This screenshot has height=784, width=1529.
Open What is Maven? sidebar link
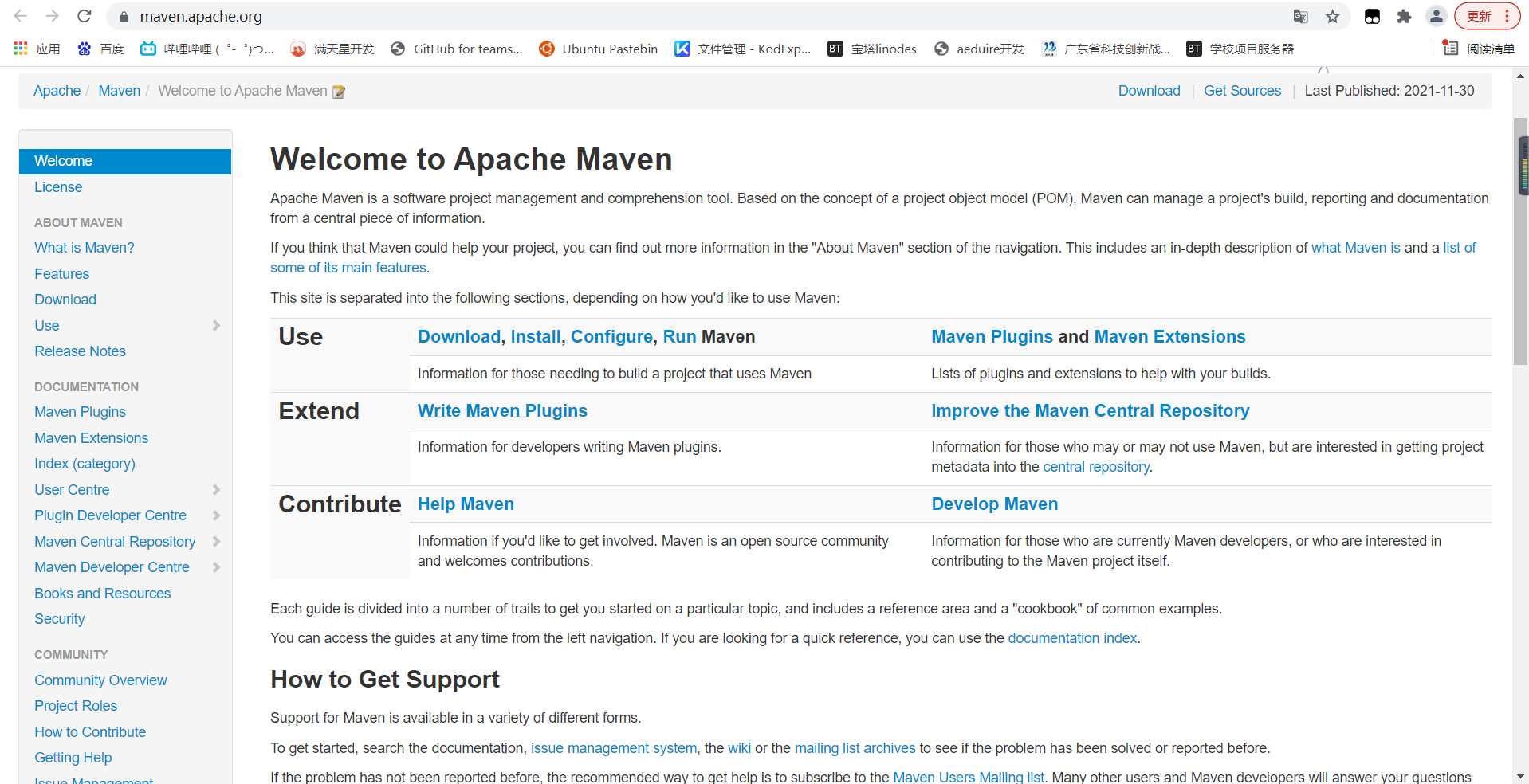[x=85, y=248]
